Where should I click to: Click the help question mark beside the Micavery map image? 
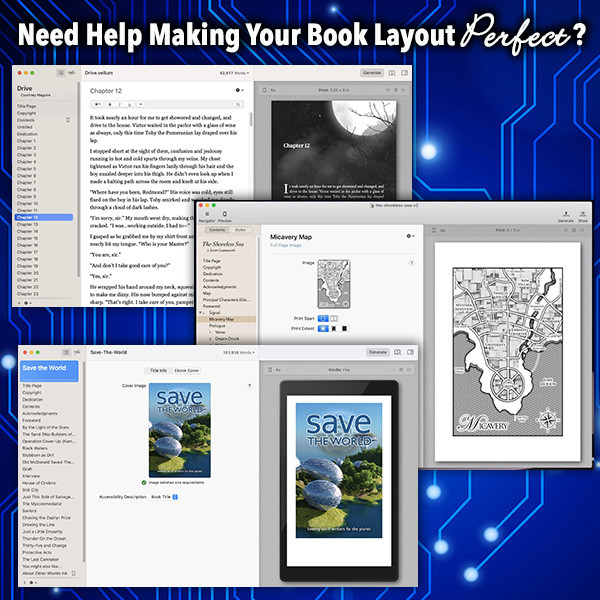click(412, 264)
